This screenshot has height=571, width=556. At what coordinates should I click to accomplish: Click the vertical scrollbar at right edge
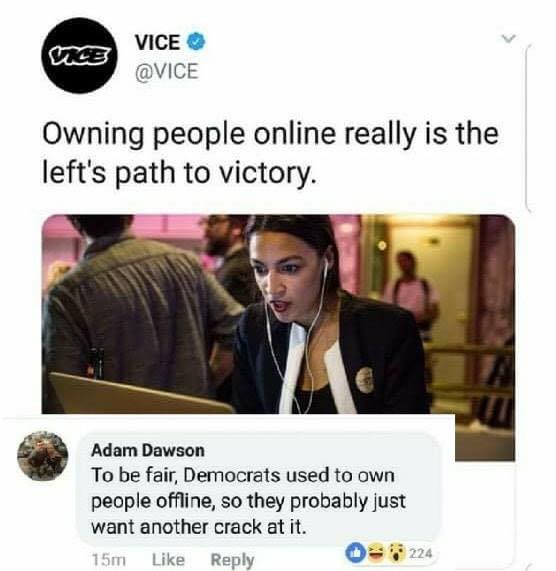point(528,127)
